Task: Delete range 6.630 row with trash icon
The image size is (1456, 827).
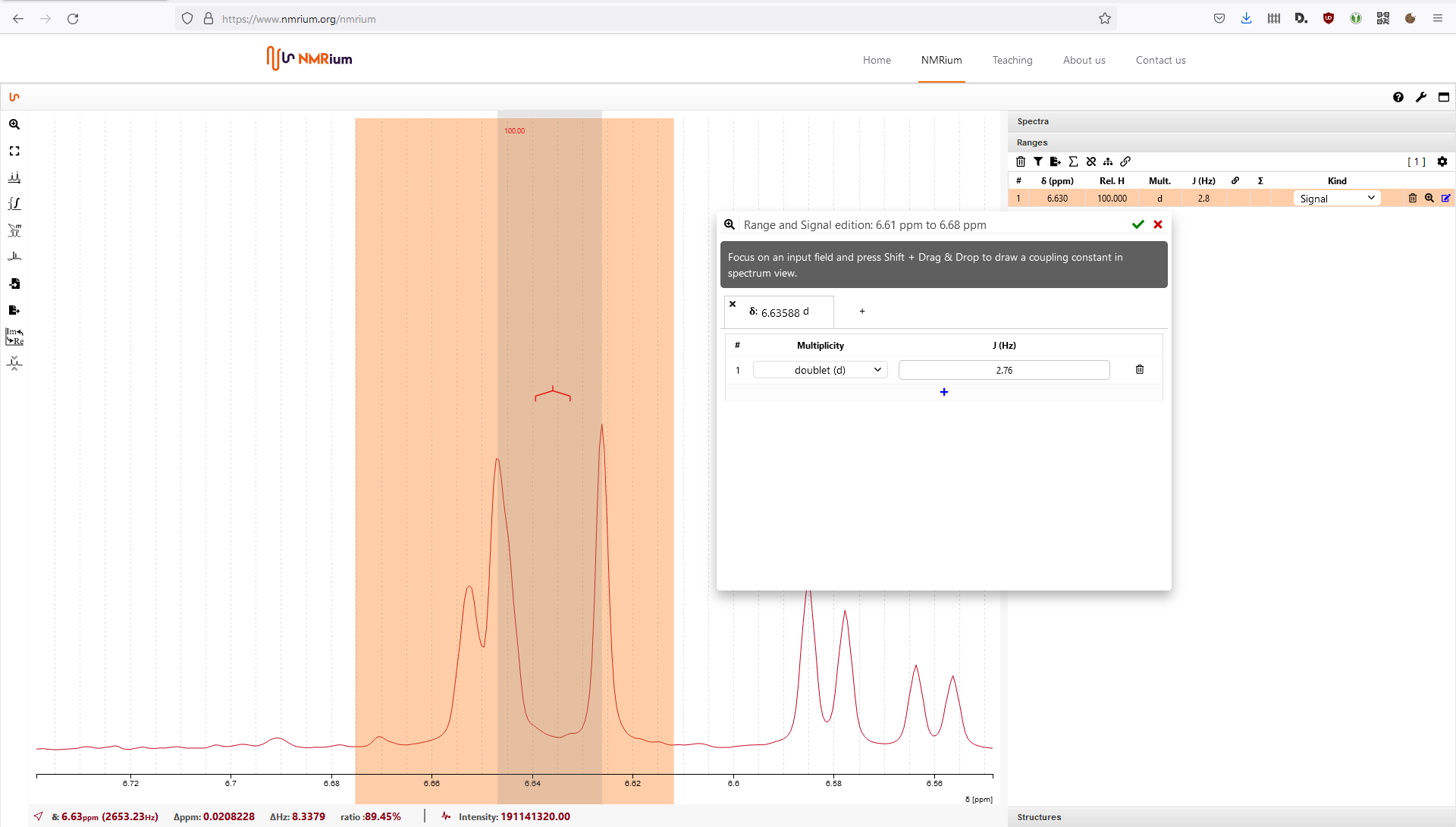Action: [1413, 198]
